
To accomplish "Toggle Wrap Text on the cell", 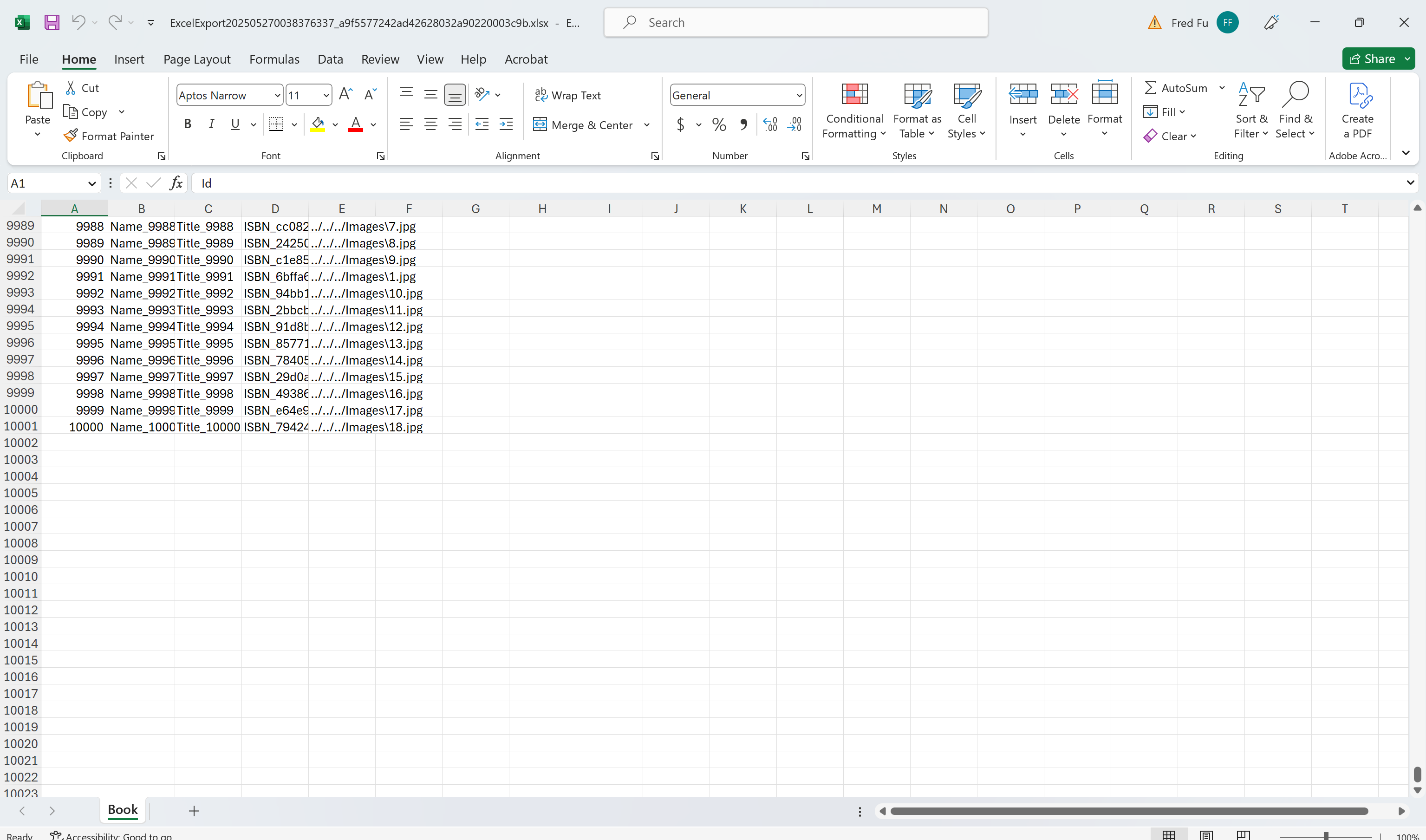I will (567, 95).
